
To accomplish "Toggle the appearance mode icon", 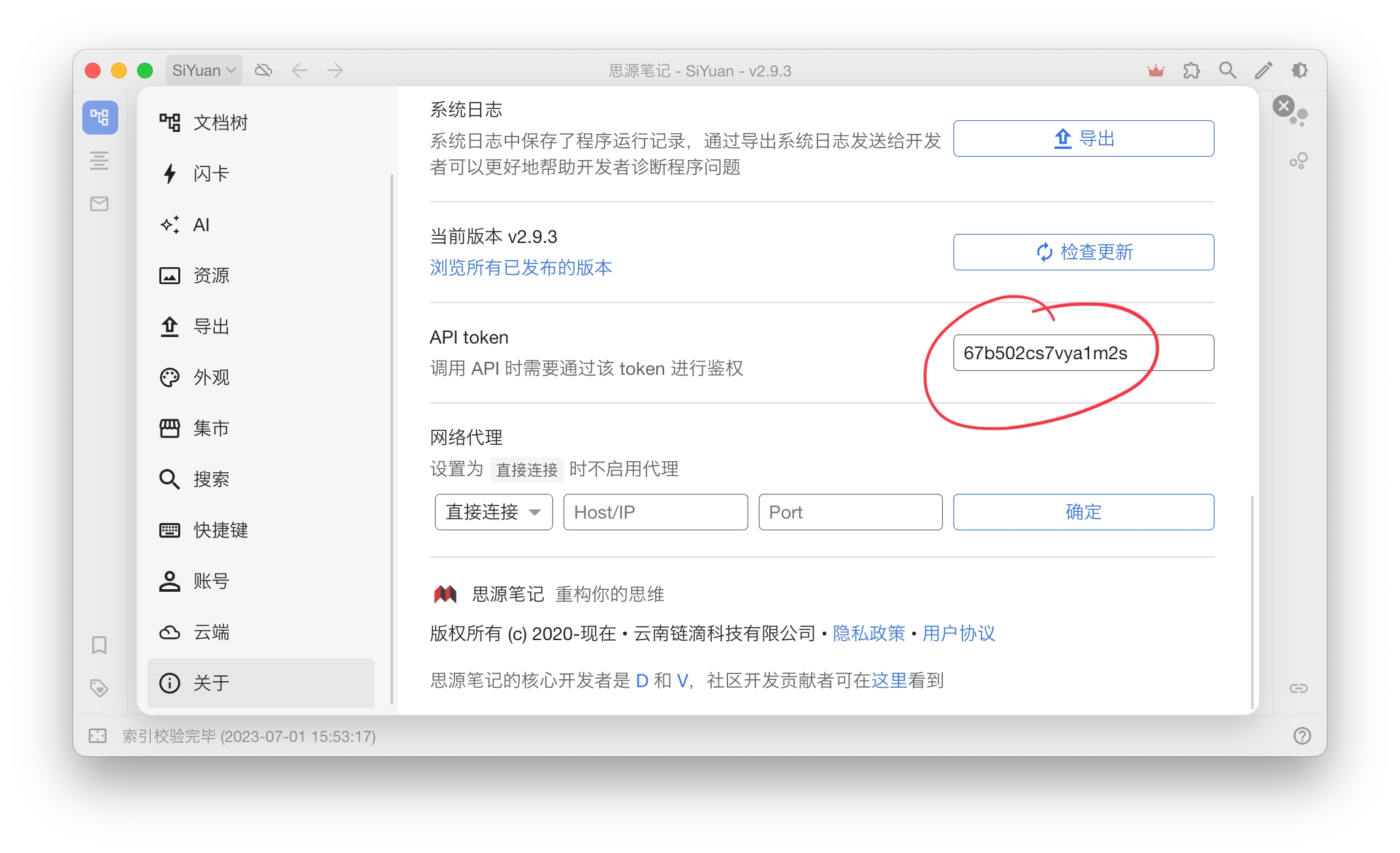I will pos(1299,71).
